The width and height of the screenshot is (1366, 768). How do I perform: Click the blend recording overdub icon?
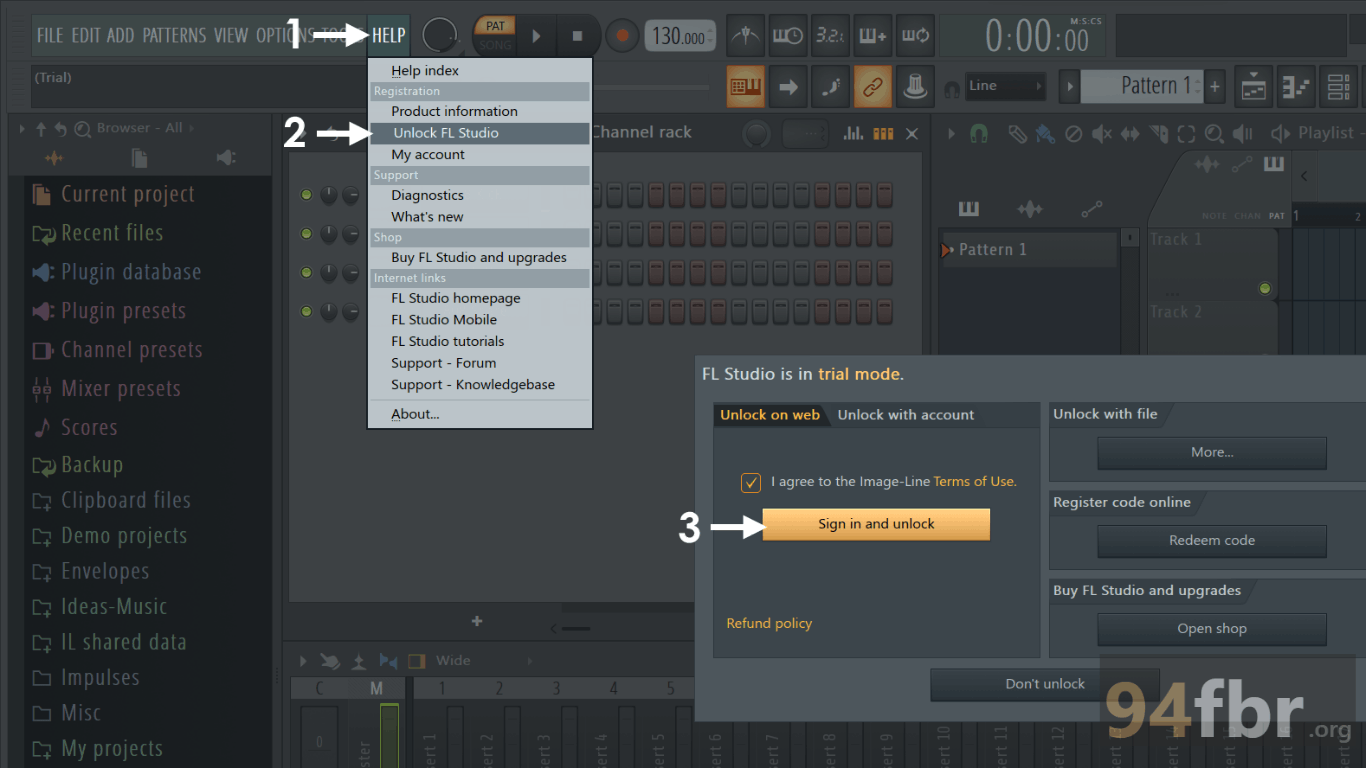872,36
